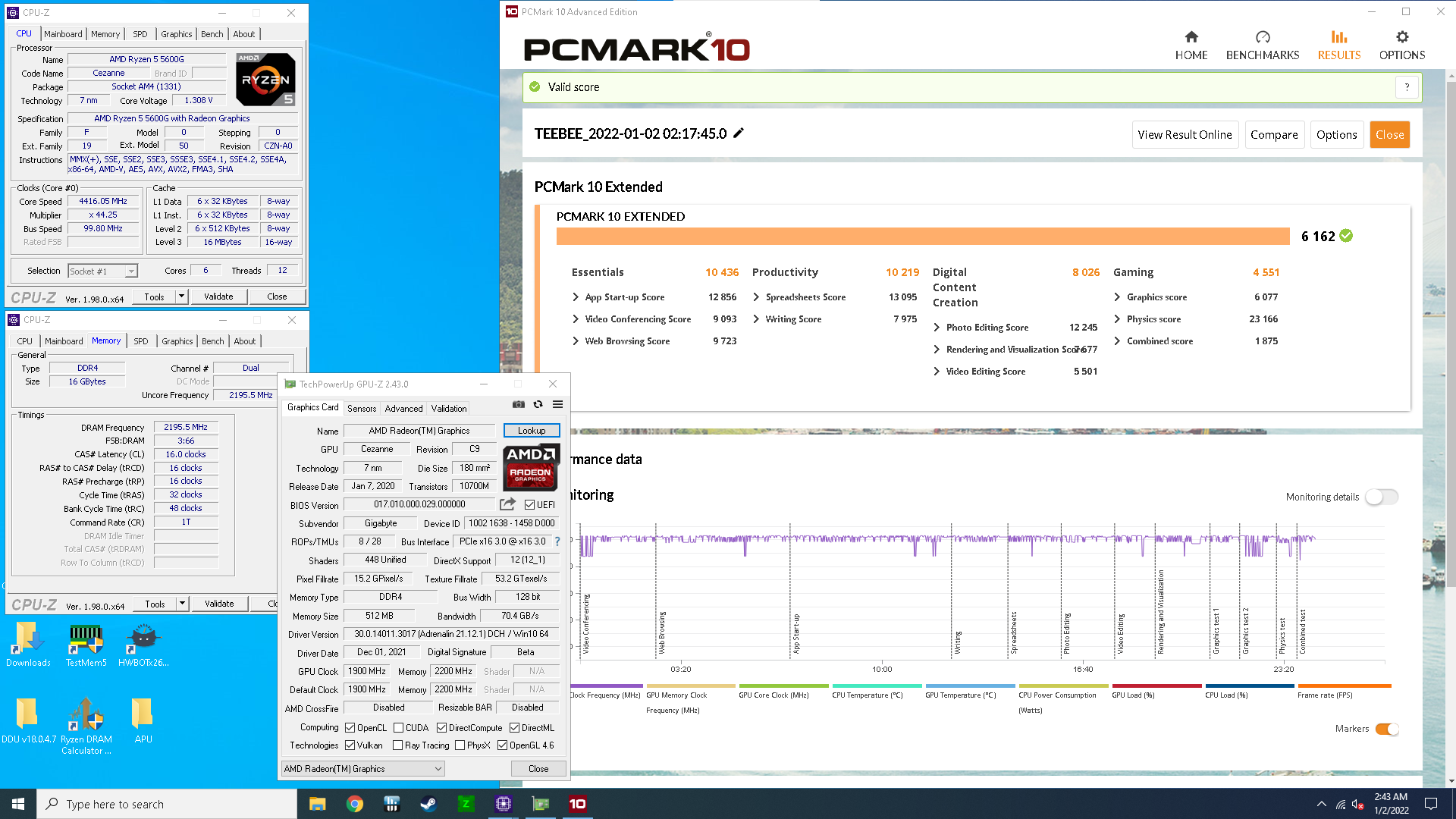Screen dimensions: 1456x819
Task: Click the Bus Interface question mark
Action: pos(557,541)
